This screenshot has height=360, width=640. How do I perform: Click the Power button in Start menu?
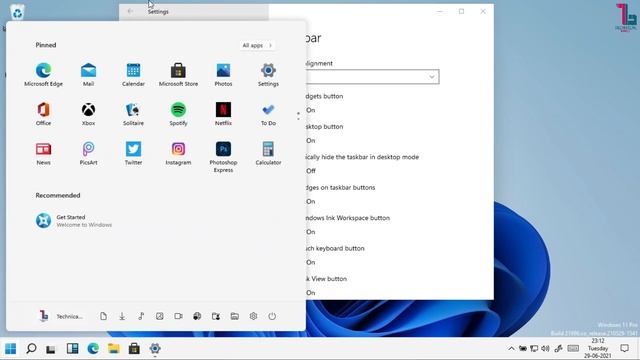pyautogui.click(x=272, y=316)
